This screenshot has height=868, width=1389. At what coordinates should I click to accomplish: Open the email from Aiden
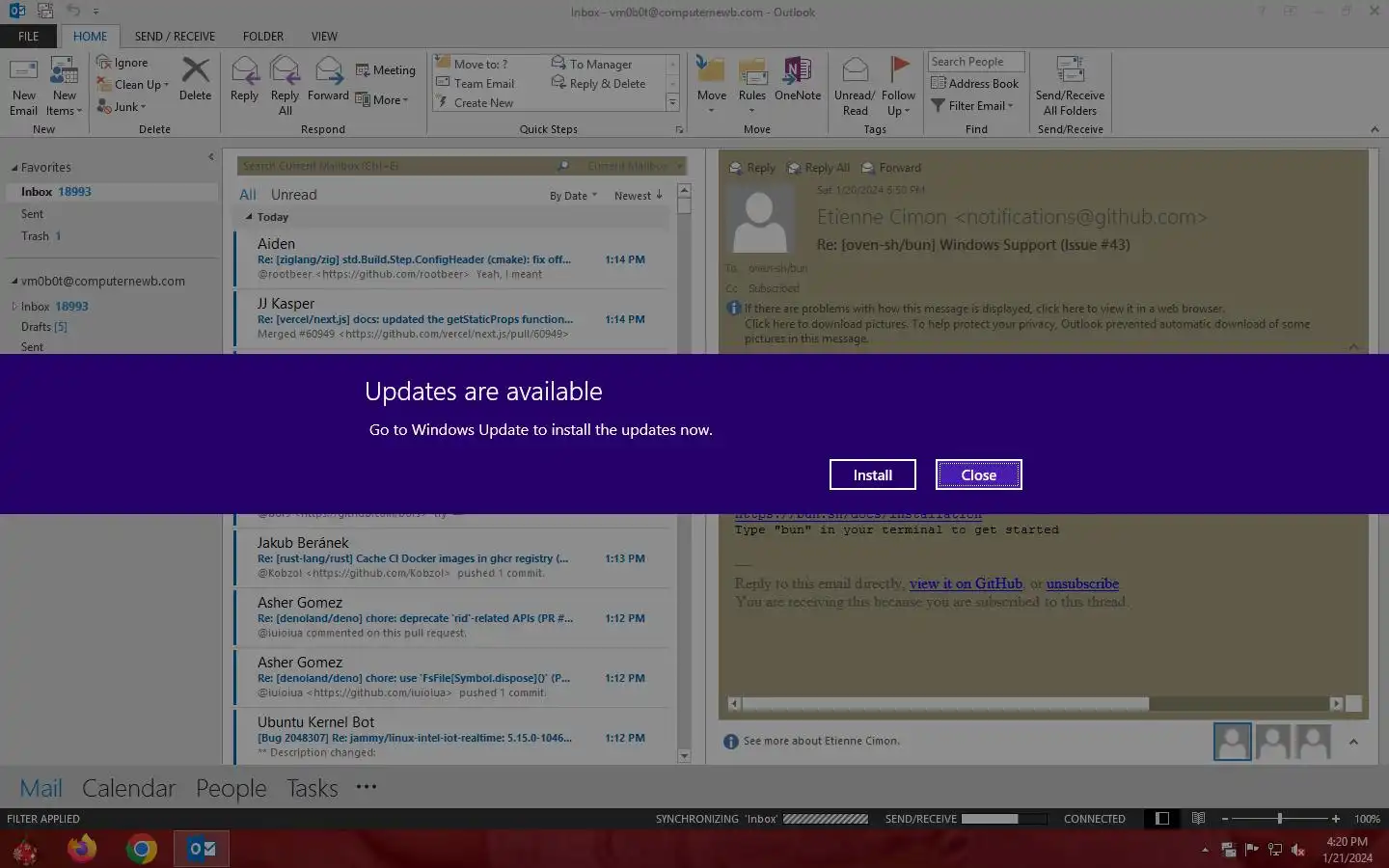(x=451, y=258)
